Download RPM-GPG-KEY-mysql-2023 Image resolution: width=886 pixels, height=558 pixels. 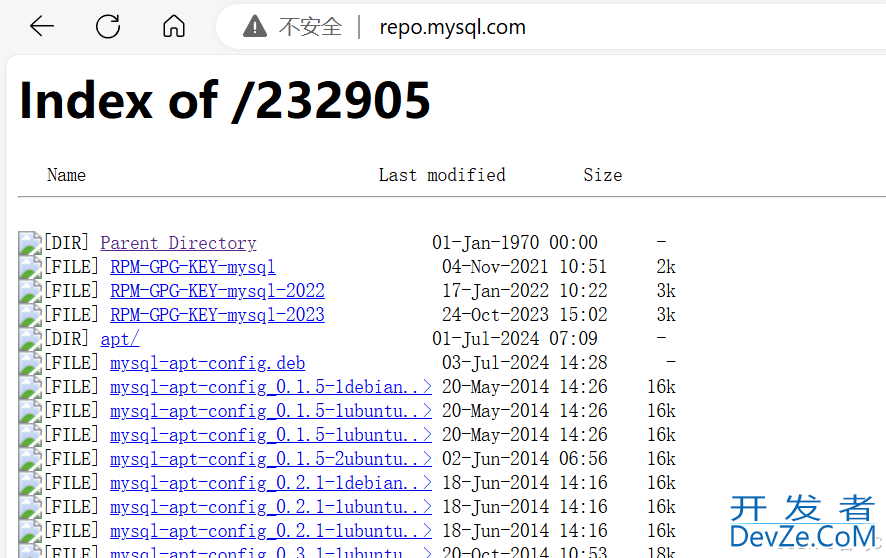pyautogui.click(x=217, y=315)
